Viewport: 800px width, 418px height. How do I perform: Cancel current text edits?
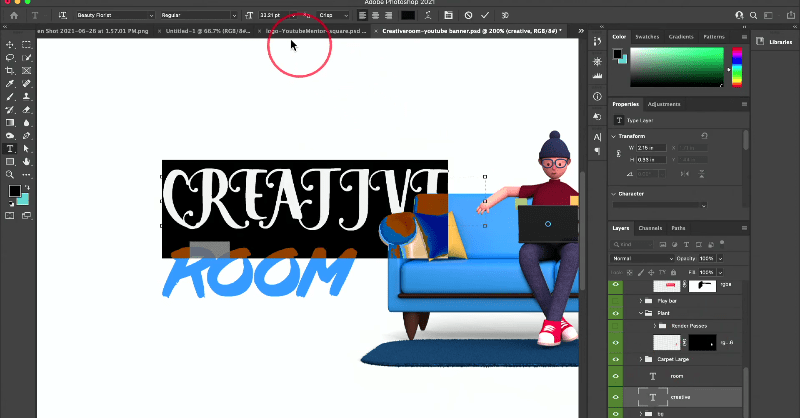click(468, 15)
